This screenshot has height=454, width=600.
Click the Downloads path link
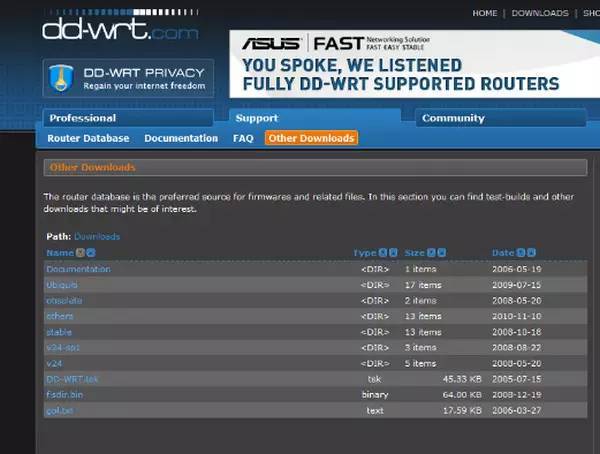pos(97,237)
